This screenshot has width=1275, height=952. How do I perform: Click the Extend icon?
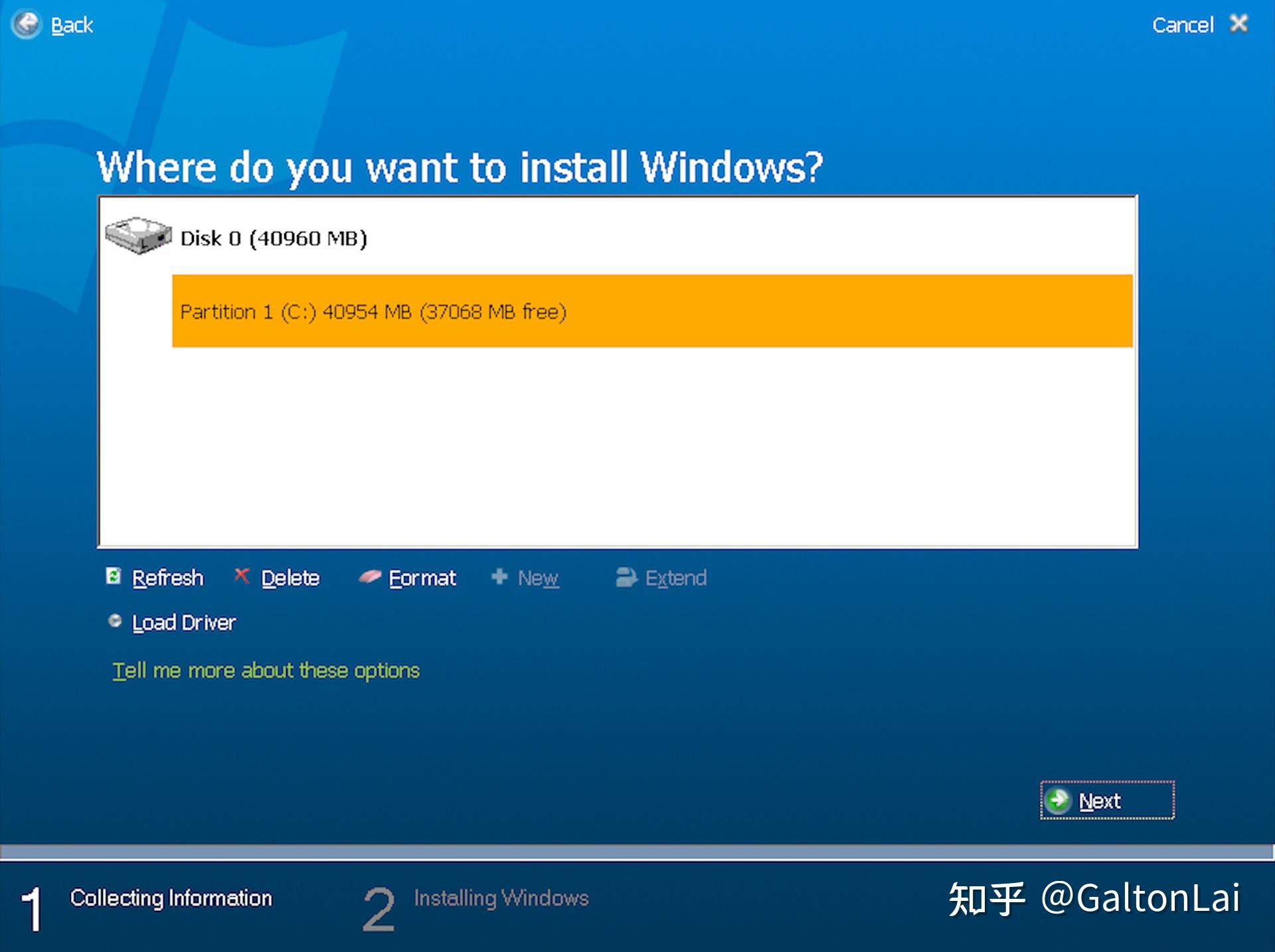[626, 577]
